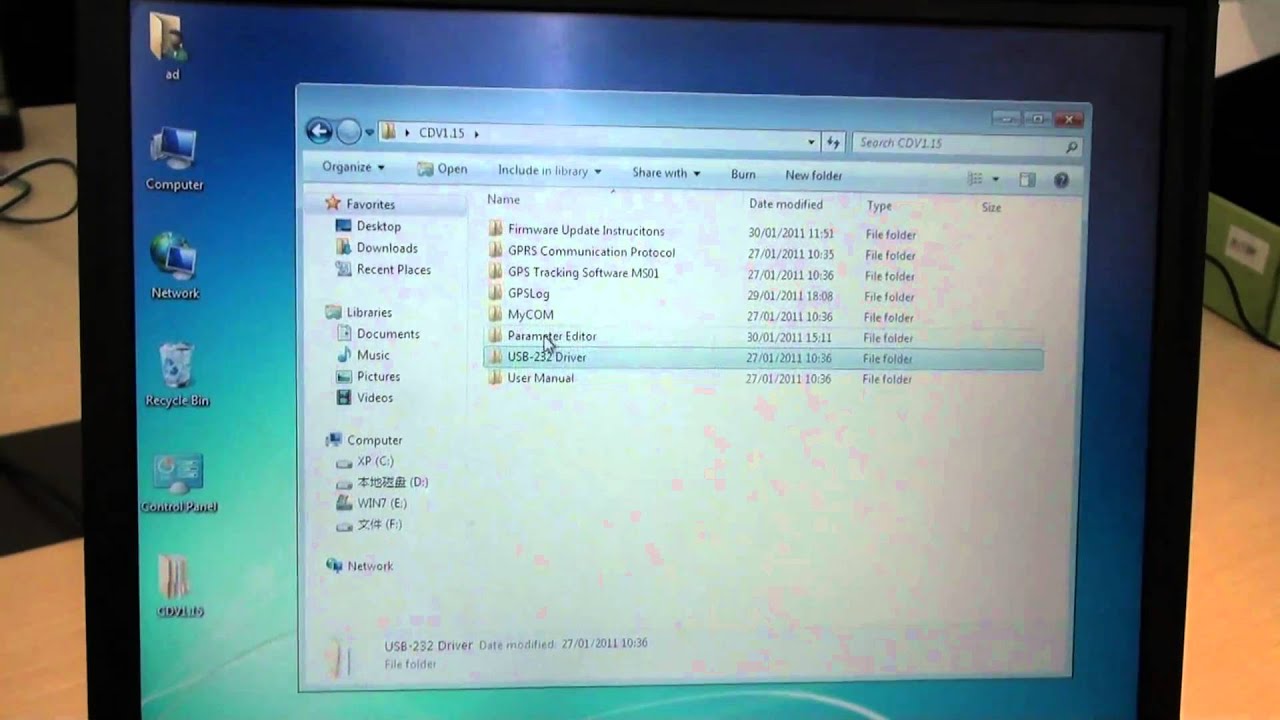Open the Organize menu
Image resolution: width=1280 pixels, height=720 pixels.
pos(353,167)
